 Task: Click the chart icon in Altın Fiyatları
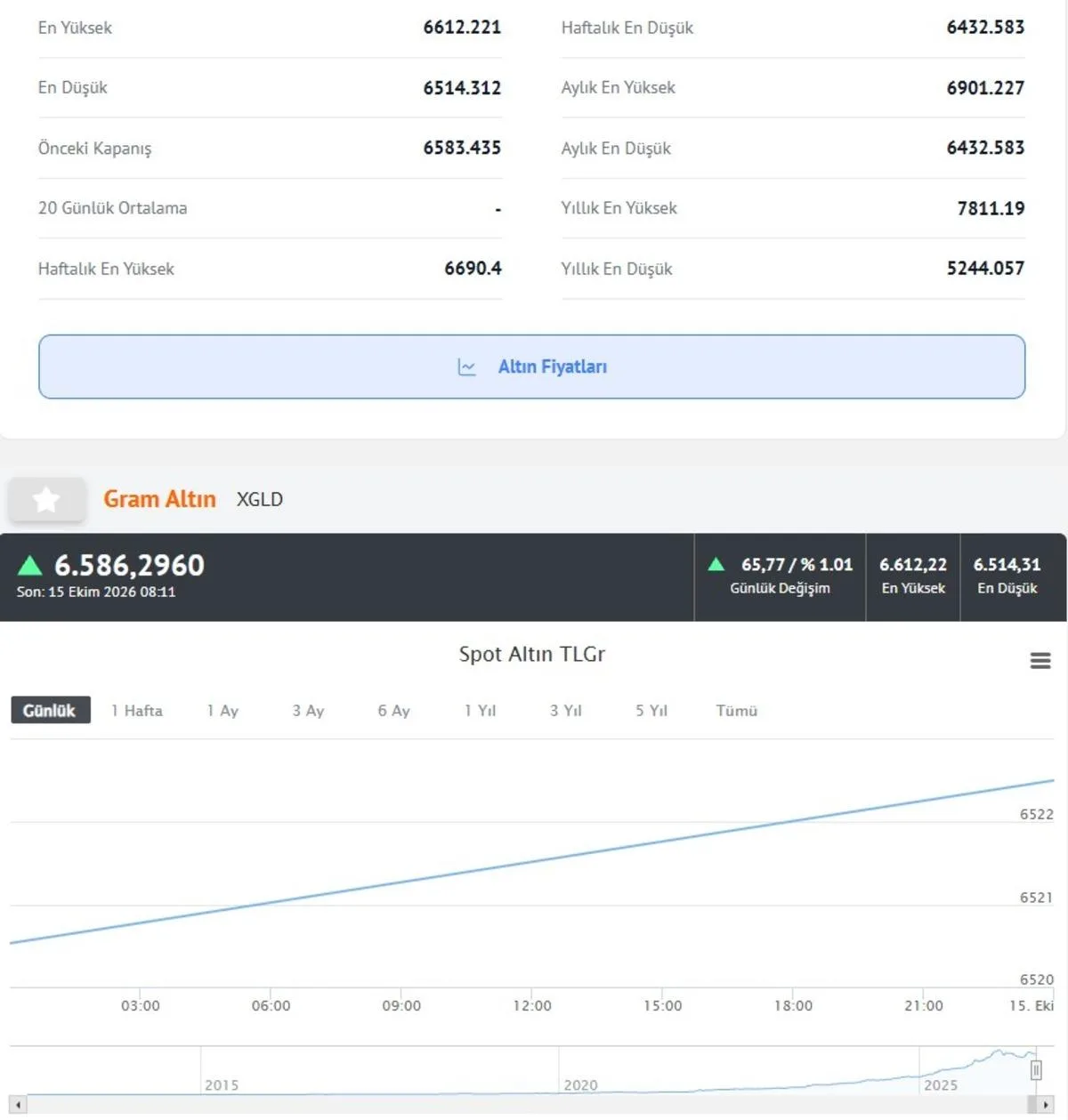tap(466, 367)
